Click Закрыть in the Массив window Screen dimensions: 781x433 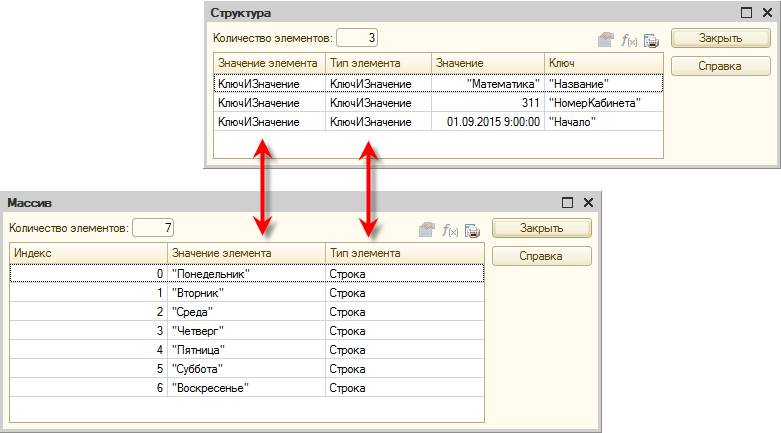tap(541, 228)
